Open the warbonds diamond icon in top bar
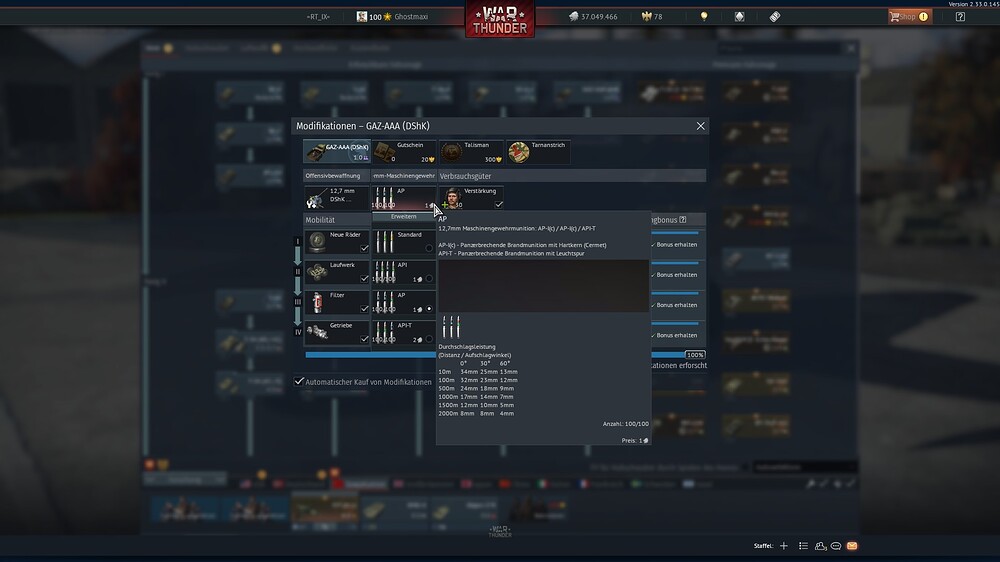 point(739,17)
